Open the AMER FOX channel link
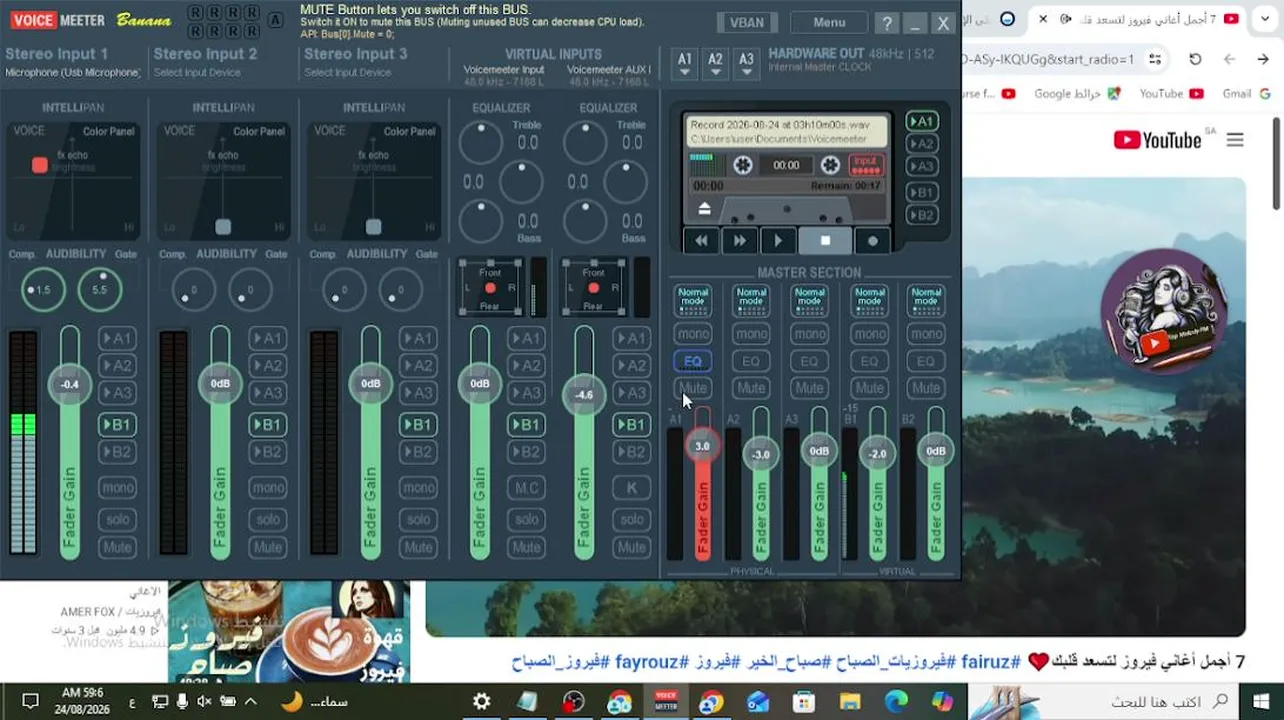1284x720 pixels. [x=86, y=612]
